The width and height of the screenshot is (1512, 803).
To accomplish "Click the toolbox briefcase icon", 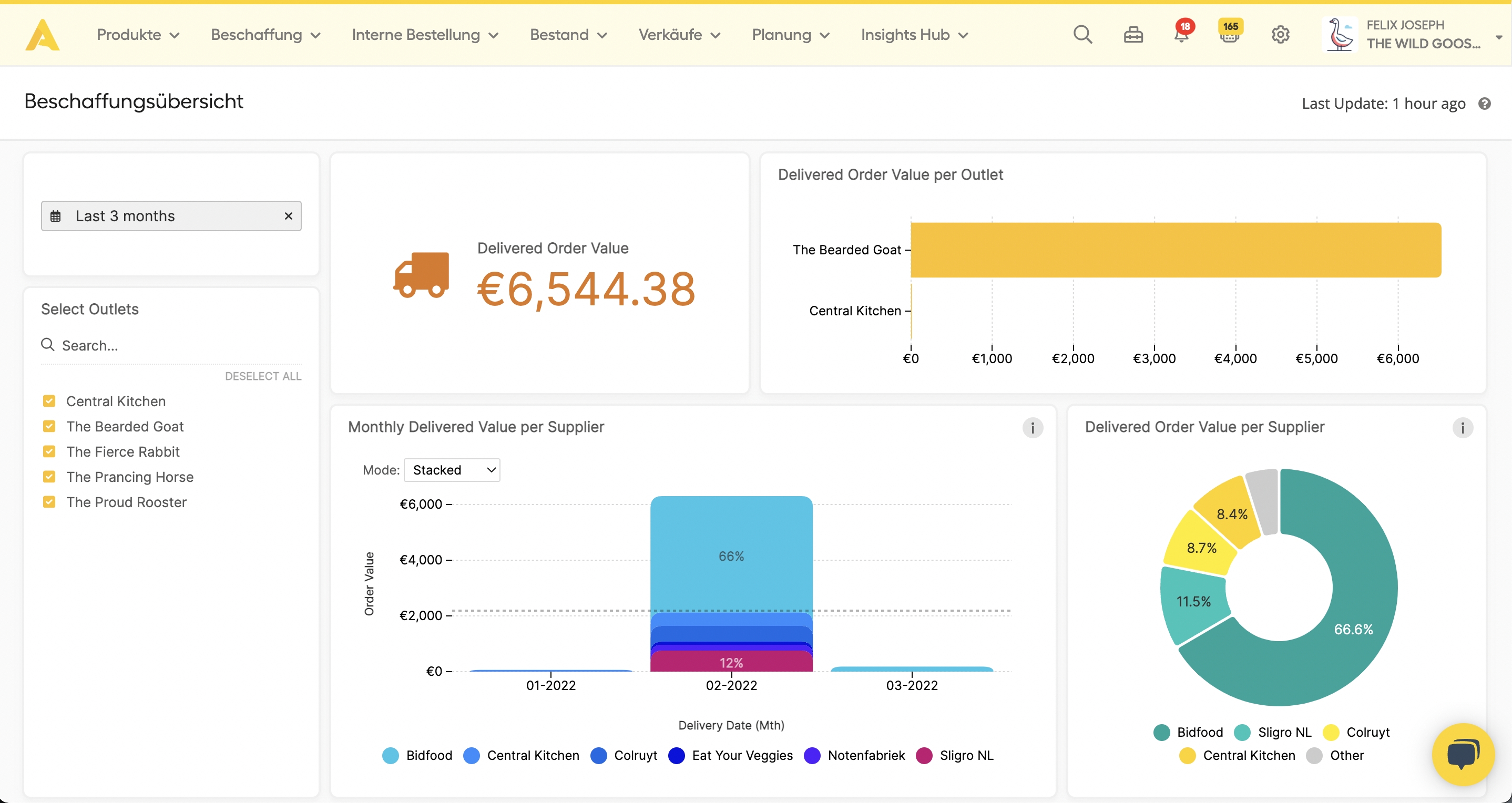I will [x=1133, y=35].
